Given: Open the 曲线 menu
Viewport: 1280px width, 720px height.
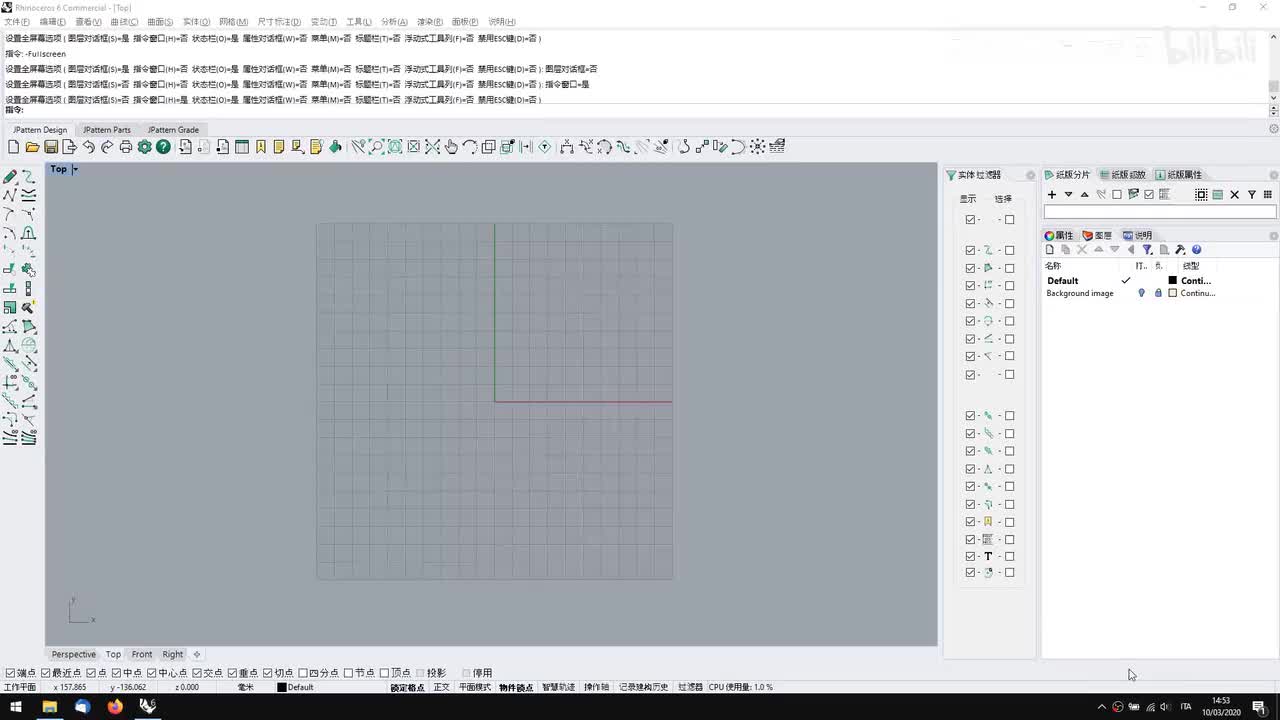Looking at the screenshot, I should 124,21.
